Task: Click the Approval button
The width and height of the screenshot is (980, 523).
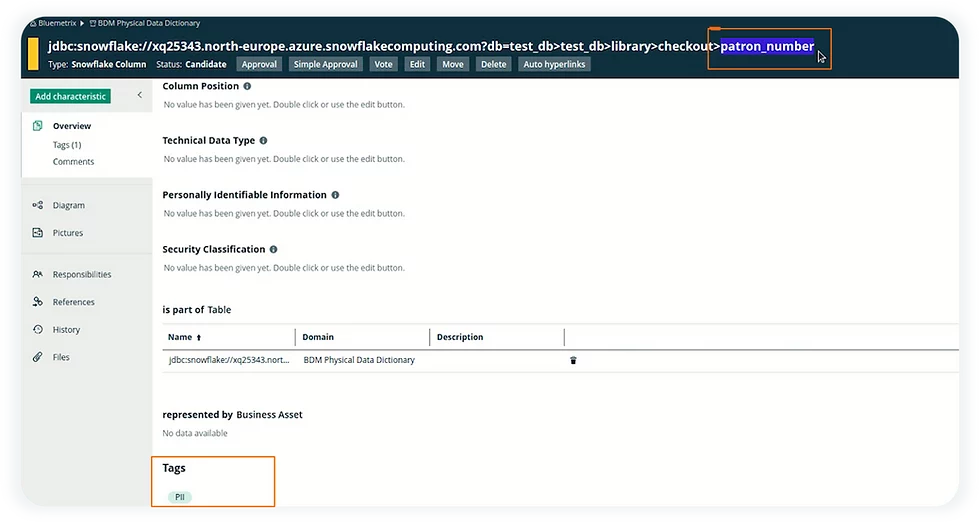Action: pos(259,64)
